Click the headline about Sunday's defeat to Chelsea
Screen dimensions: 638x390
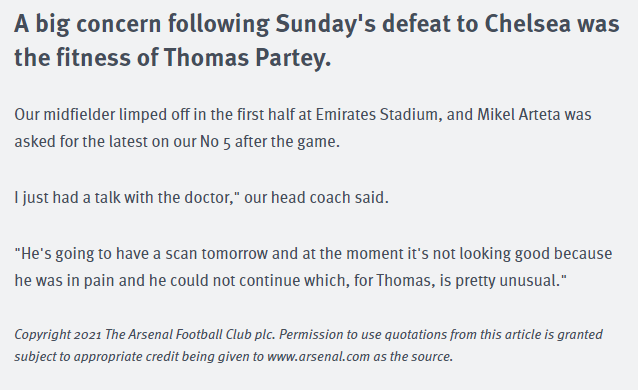tap(317, 40)
